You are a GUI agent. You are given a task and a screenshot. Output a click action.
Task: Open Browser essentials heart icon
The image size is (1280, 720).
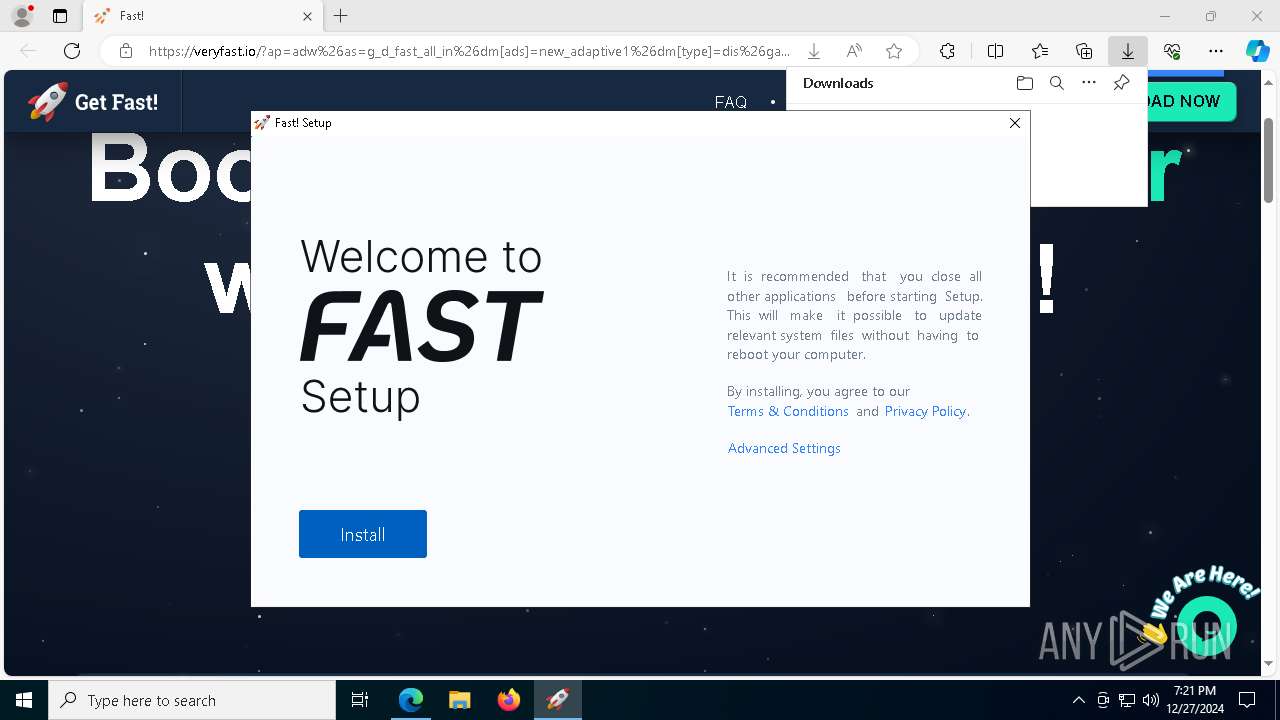(x=1172, y=51)
